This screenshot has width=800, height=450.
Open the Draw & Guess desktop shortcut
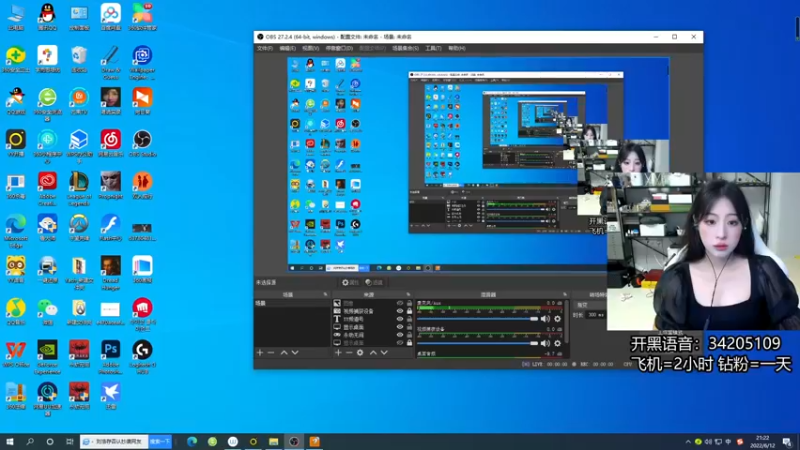click(x=111, y=62)
